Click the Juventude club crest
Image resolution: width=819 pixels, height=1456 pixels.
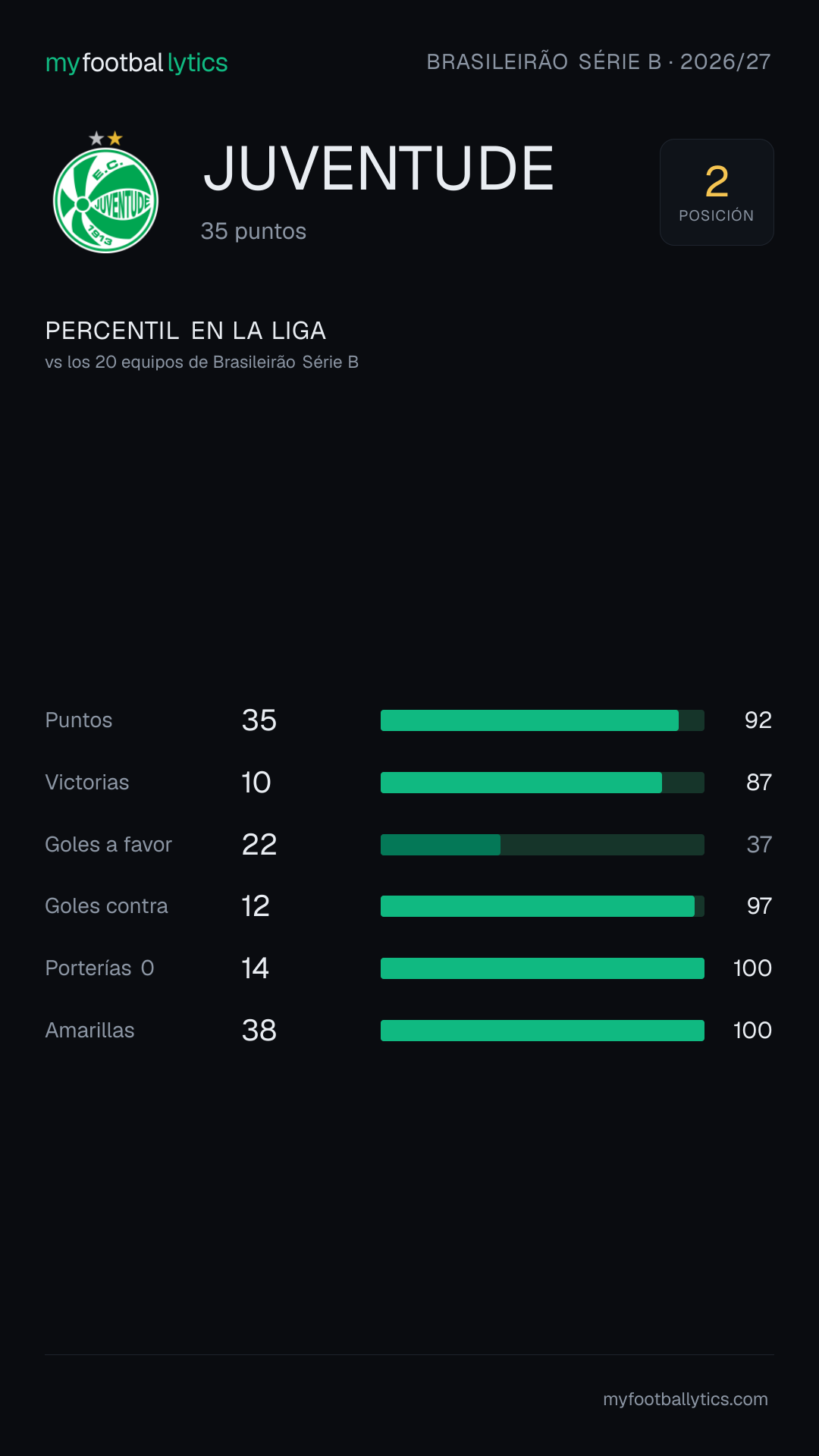click(x=105, y=193)
